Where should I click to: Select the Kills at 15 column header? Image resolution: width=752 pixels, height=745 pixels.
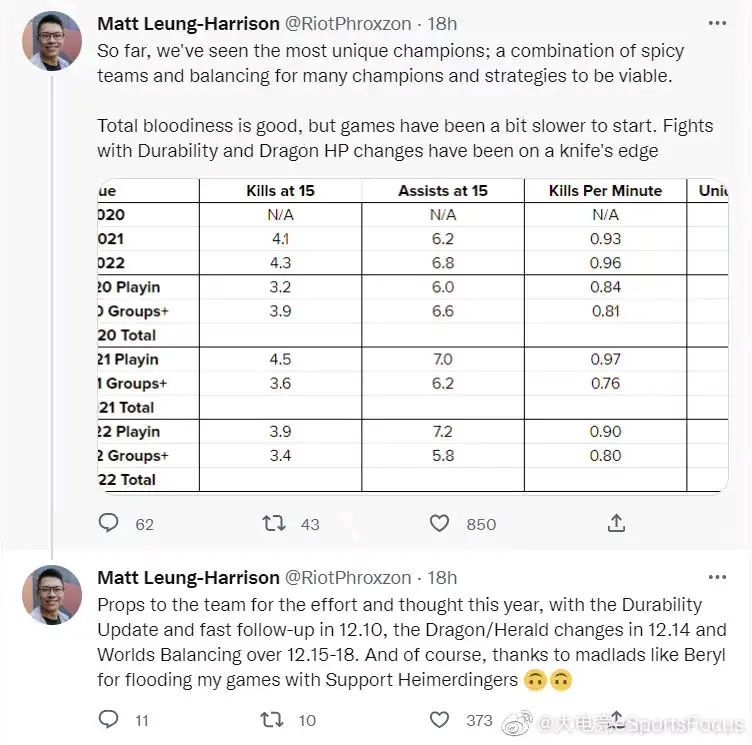pos(281,191)
